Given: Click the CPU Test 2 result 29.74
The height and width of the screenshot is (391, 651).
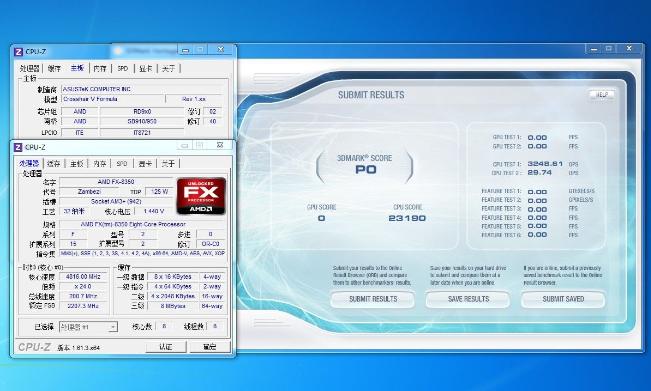Looking at the screenshot, I should coord(539,173).
